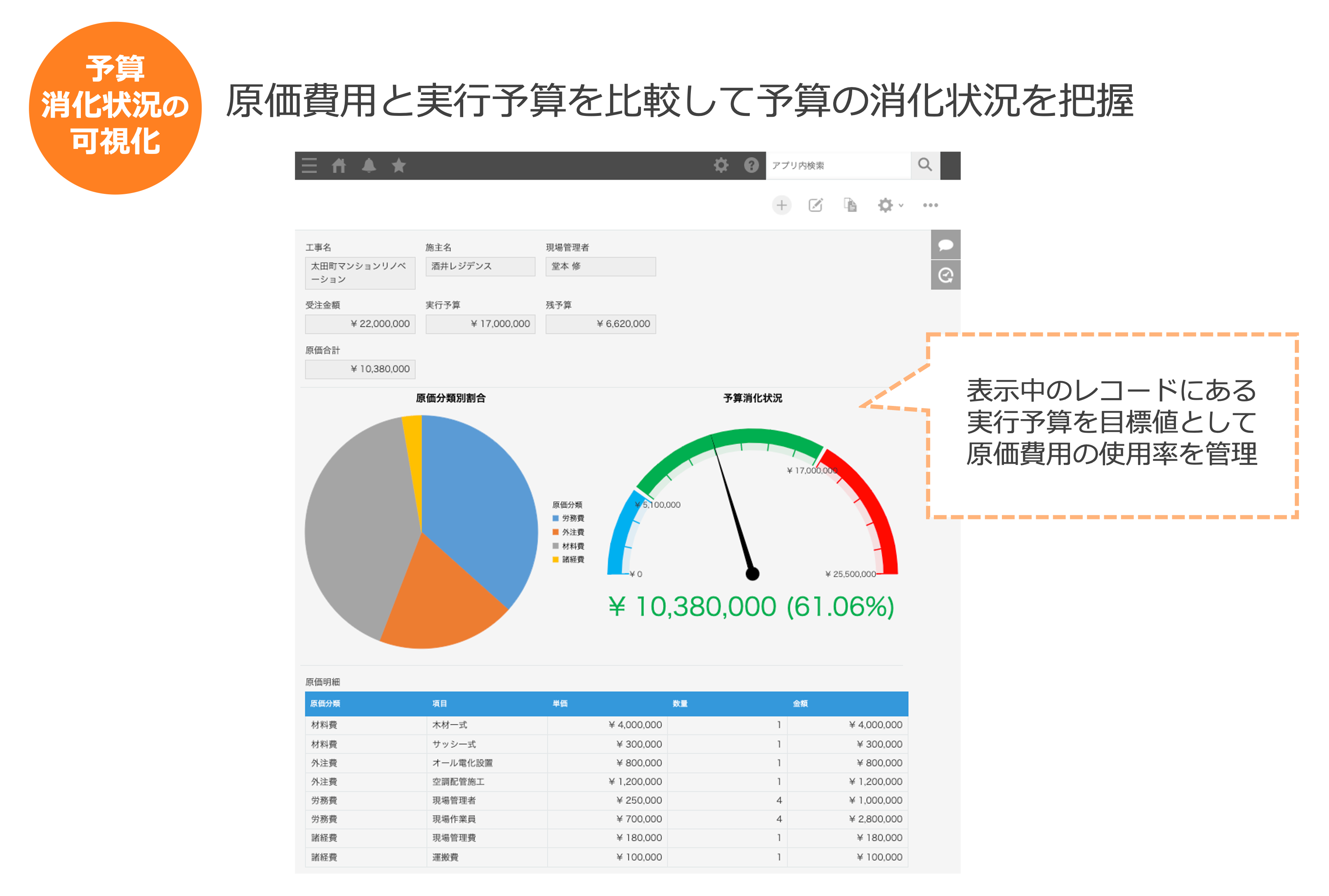Click the header settings gear
The height and width of the screenshot is (896, 1329).
(x=721, y=165)
